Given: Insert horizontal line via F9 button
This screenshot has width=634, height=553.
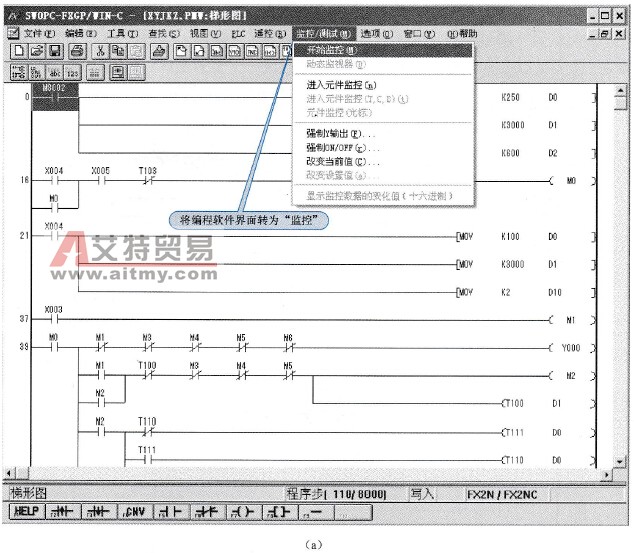Looking at the screenshot, I should pyautogui.click(x=316, y=512).
